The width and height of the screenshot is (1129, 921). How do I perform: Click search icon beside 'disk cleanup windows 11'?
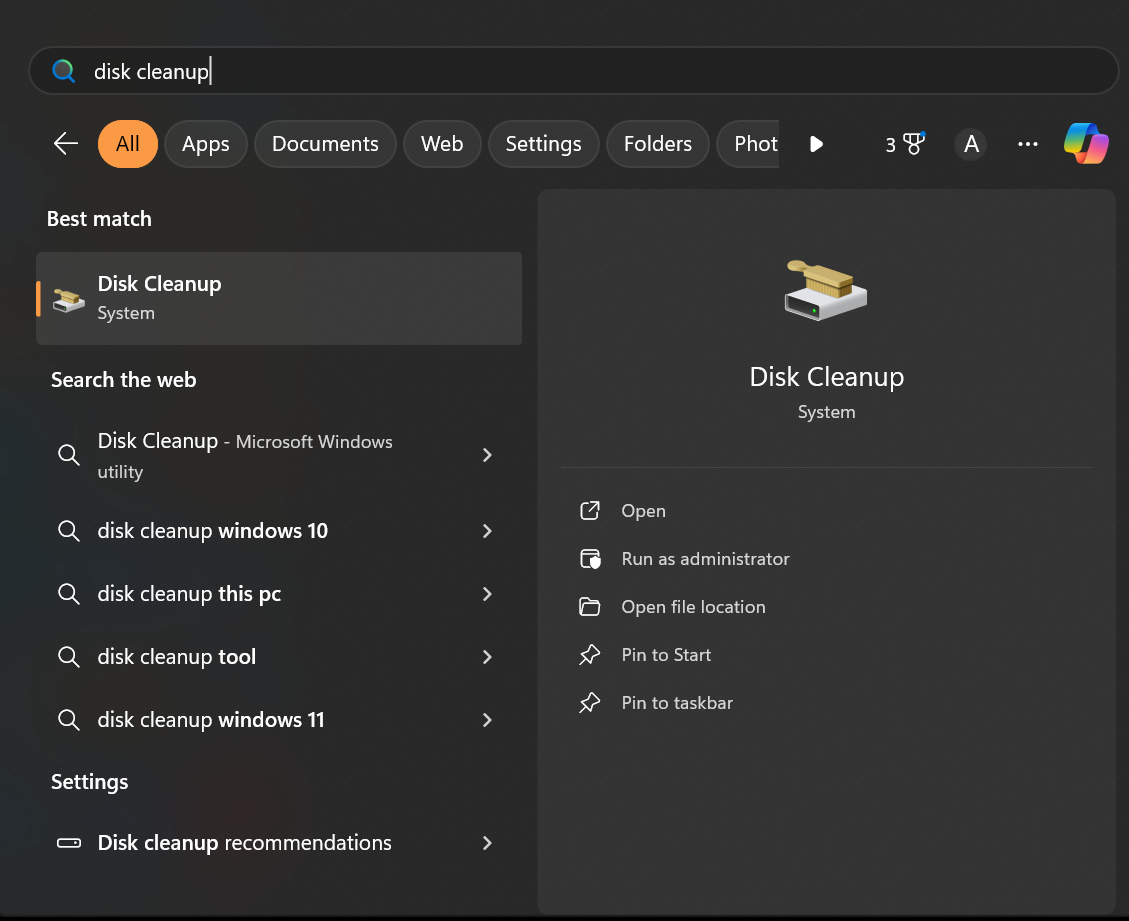pyautogui.click(x=68, y=719)
